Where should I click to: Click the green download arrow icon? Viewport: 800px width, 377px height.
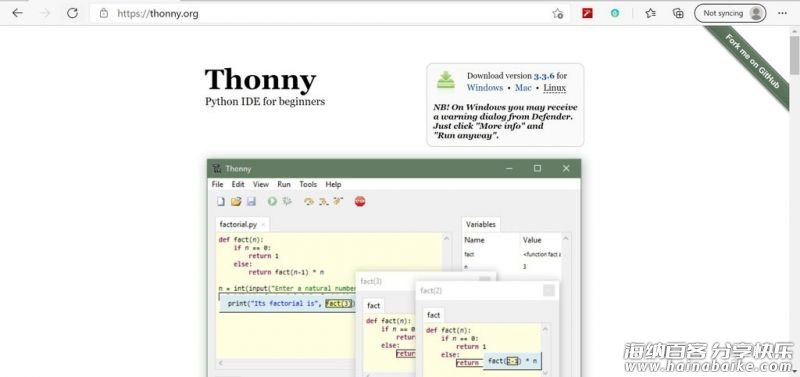(x=445, y=81)
